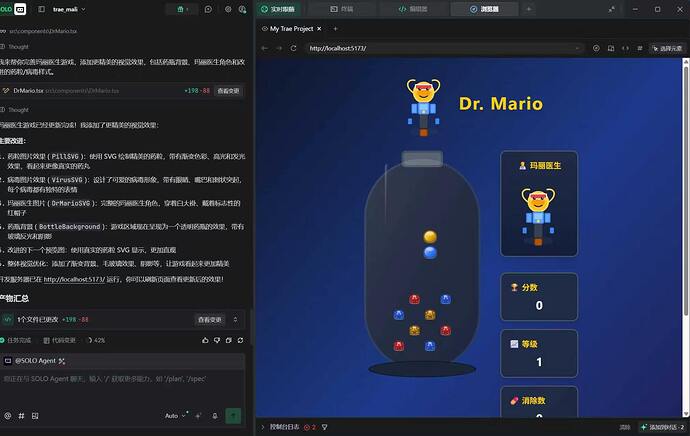Give the response a thumbs up
Viewport: 690px width, 436px height.
coord(206,340)
